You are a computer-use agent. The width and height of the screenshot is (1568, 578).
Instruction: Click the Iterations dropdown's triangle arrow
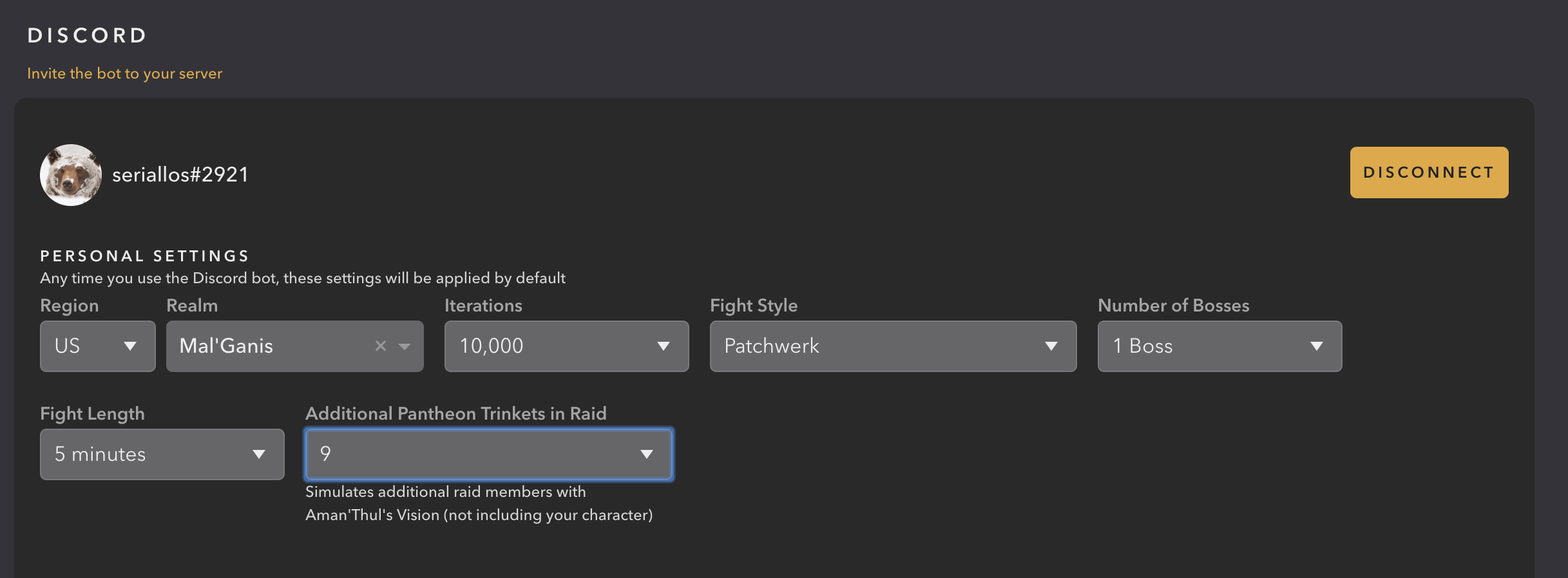pyautogui.click(x=663, y=346)
